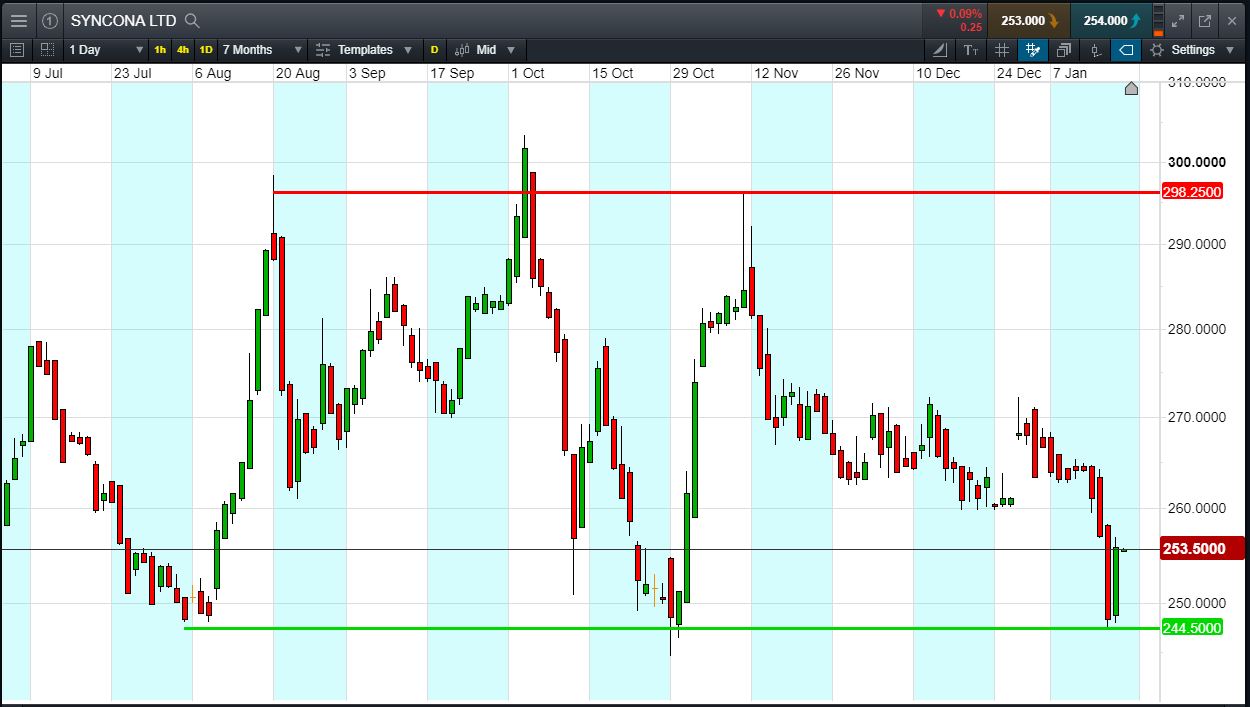Open the list view icon
Image resolution: width=1250 pixels, height=707 pixels.
pos(17,49)
